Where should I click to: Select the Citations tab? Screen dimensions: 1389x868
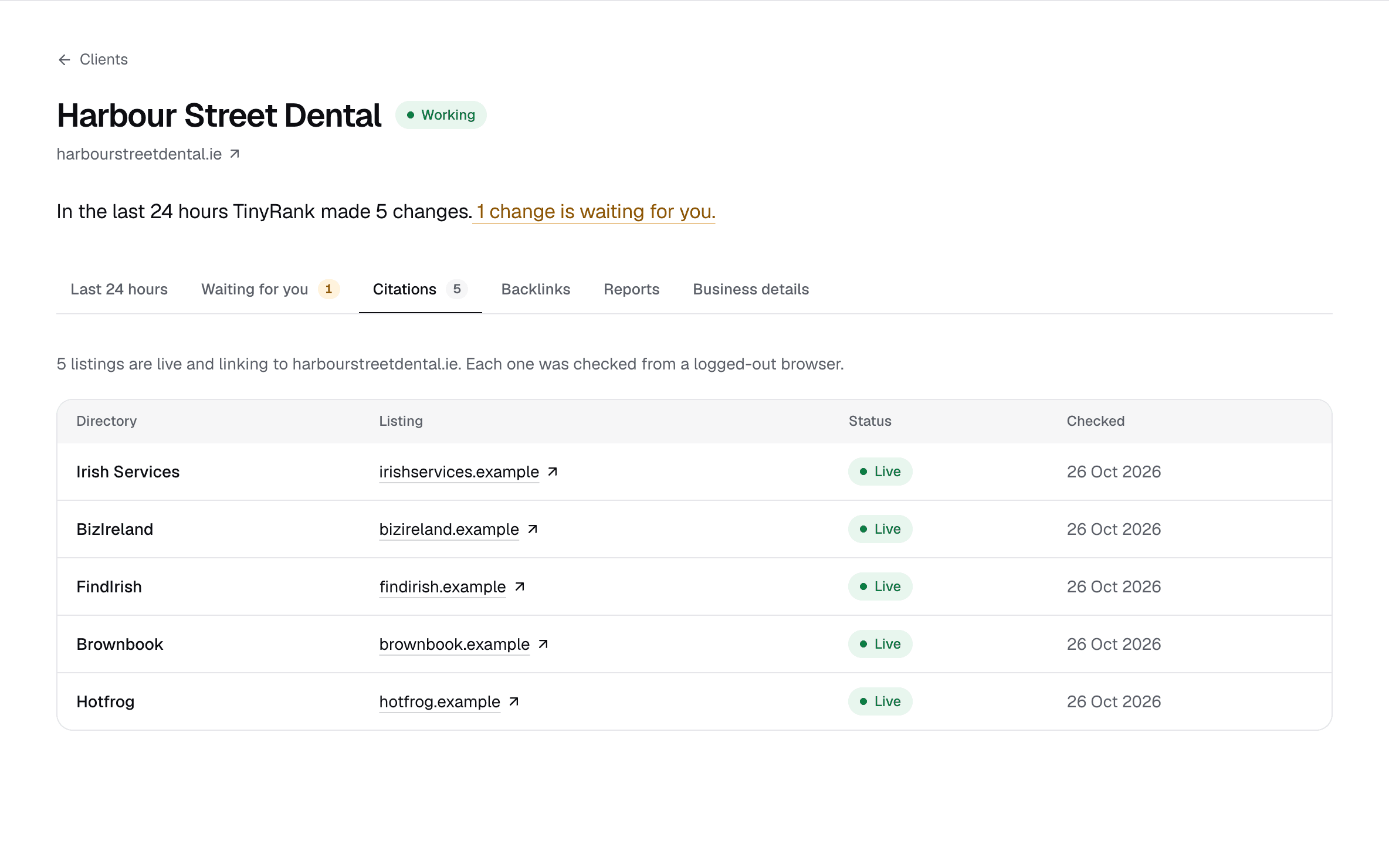[x=420, y=289]
